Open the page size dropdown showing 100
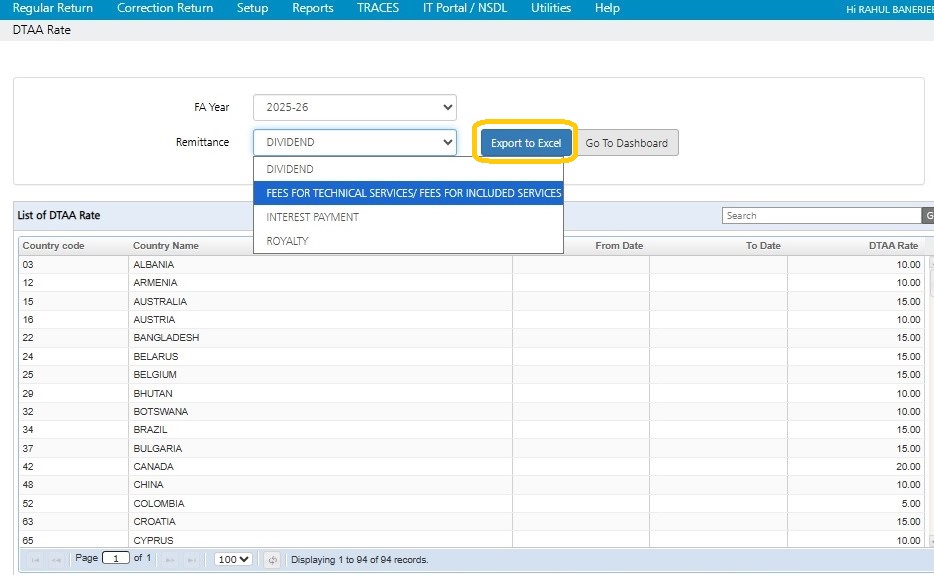 [x=233, y=560]
